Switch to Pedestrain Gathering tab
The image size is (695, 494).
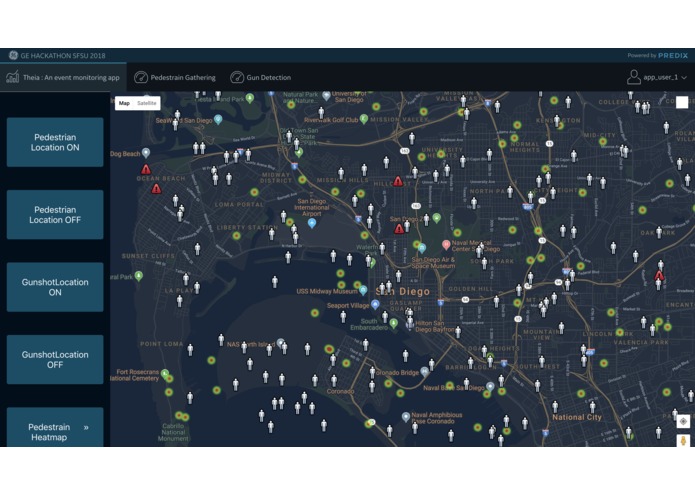[x=175, y=78]
